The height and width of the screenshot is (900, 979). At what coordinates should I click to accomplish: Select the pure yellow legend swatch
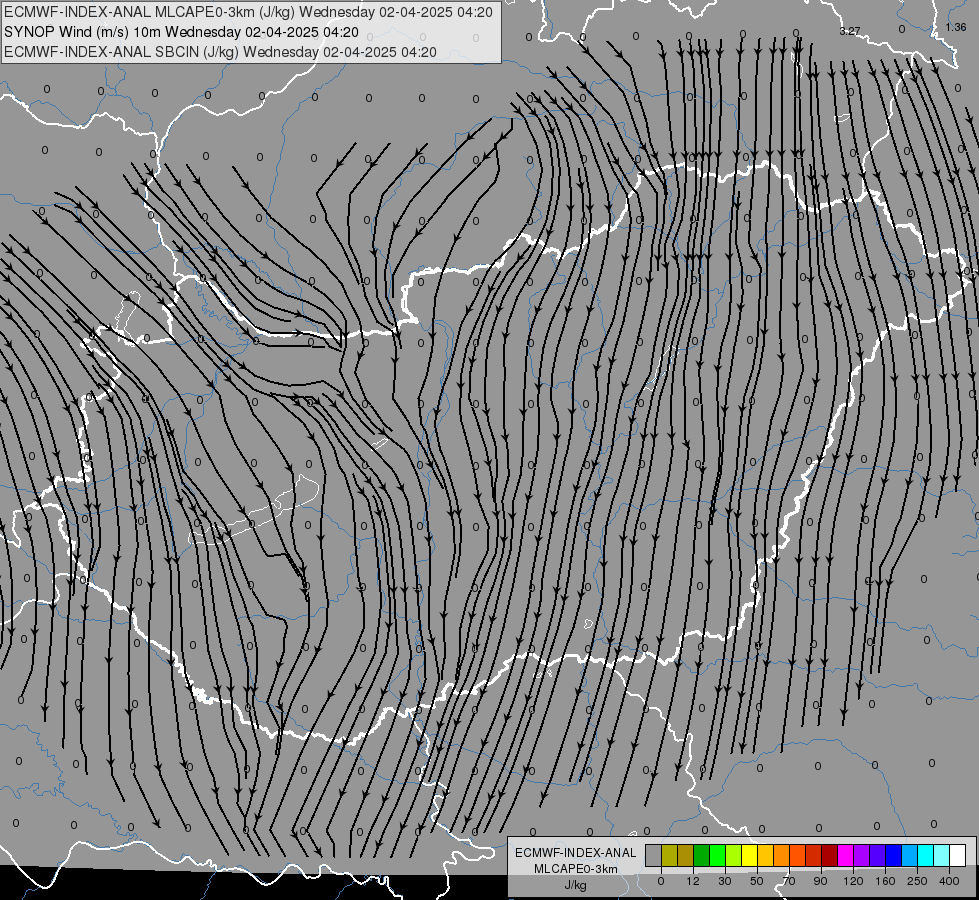pyautogui.click(x=749, y=855)
